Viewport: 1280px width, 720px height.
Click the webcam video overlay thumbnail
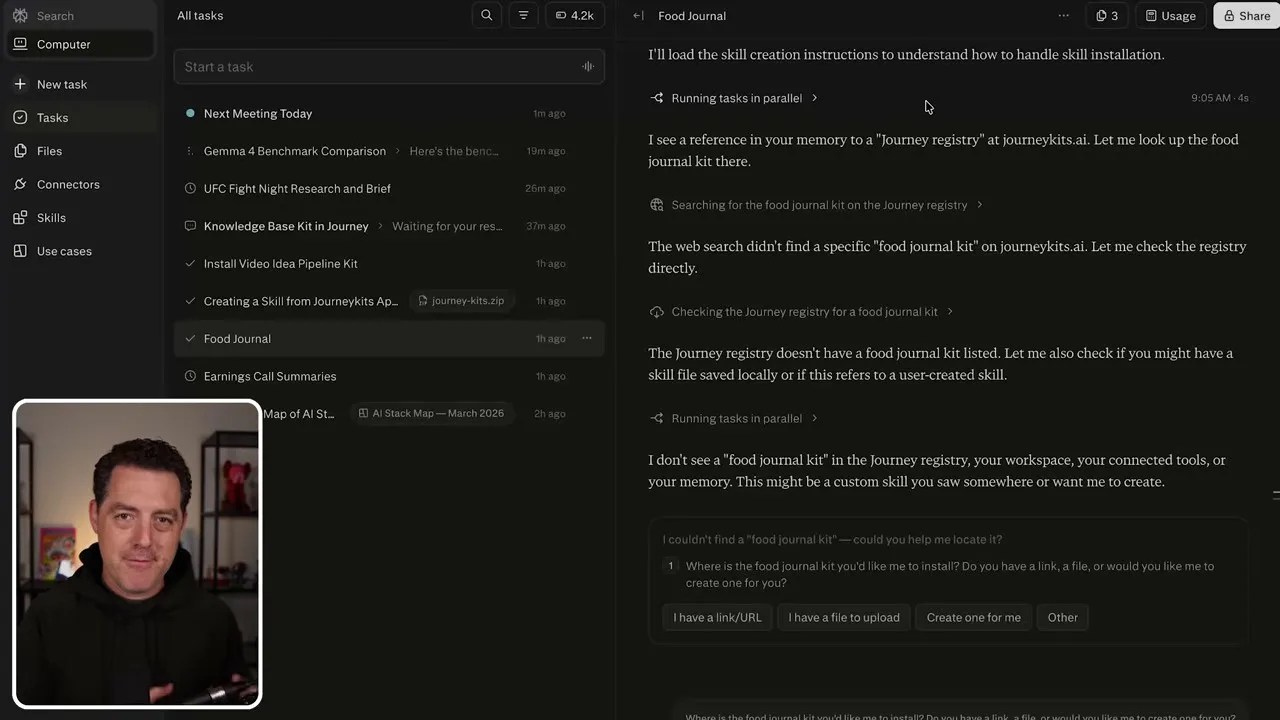(137, 554)
